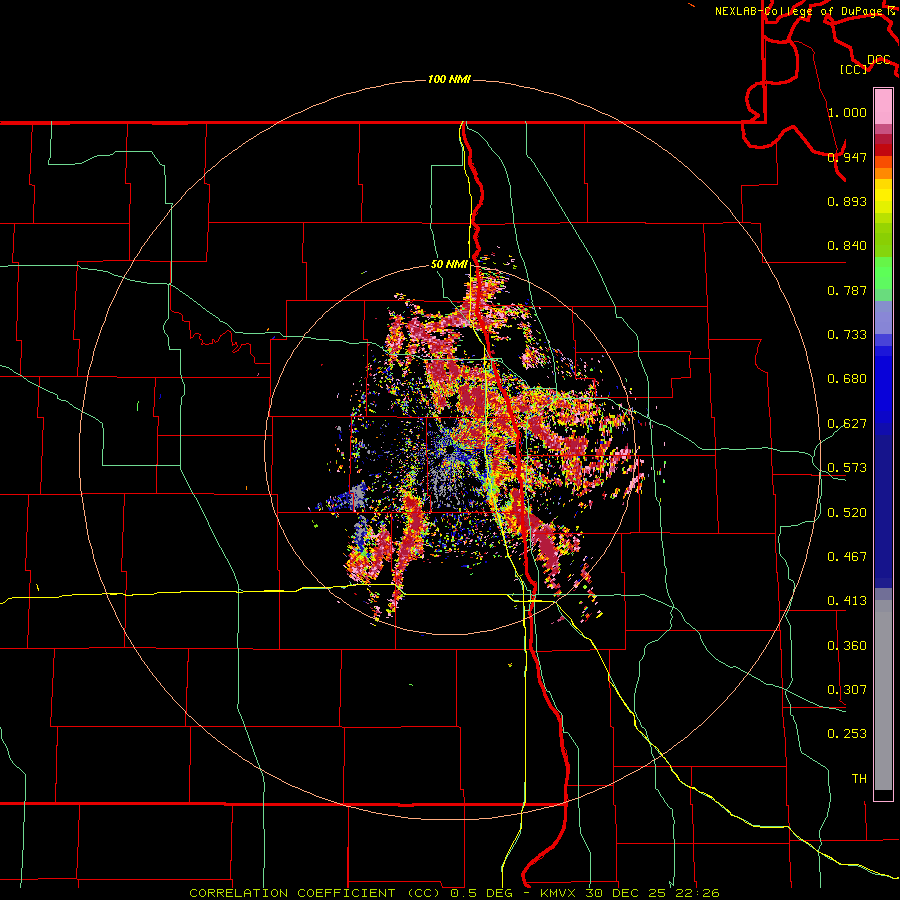Select the 0.573 legend value
The height and width of the screenshot is (900, 900).
847,468
